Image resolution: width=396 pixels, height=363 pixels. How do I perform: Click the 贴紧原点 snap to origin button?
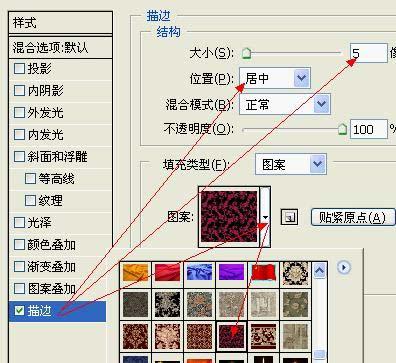[x=353, y=217]
